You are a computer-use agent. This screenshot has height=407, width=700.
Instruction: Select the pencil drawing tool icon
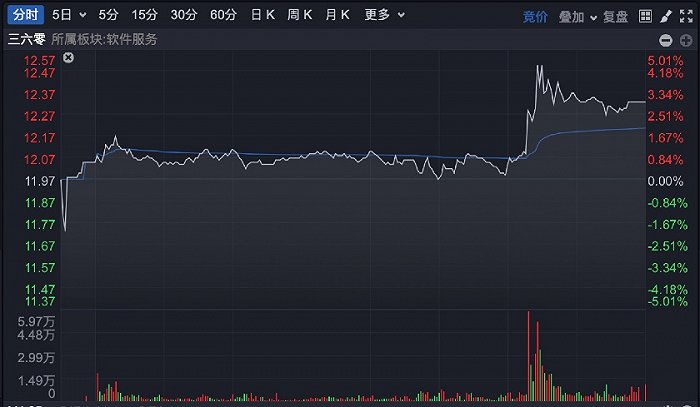(666, 17)
